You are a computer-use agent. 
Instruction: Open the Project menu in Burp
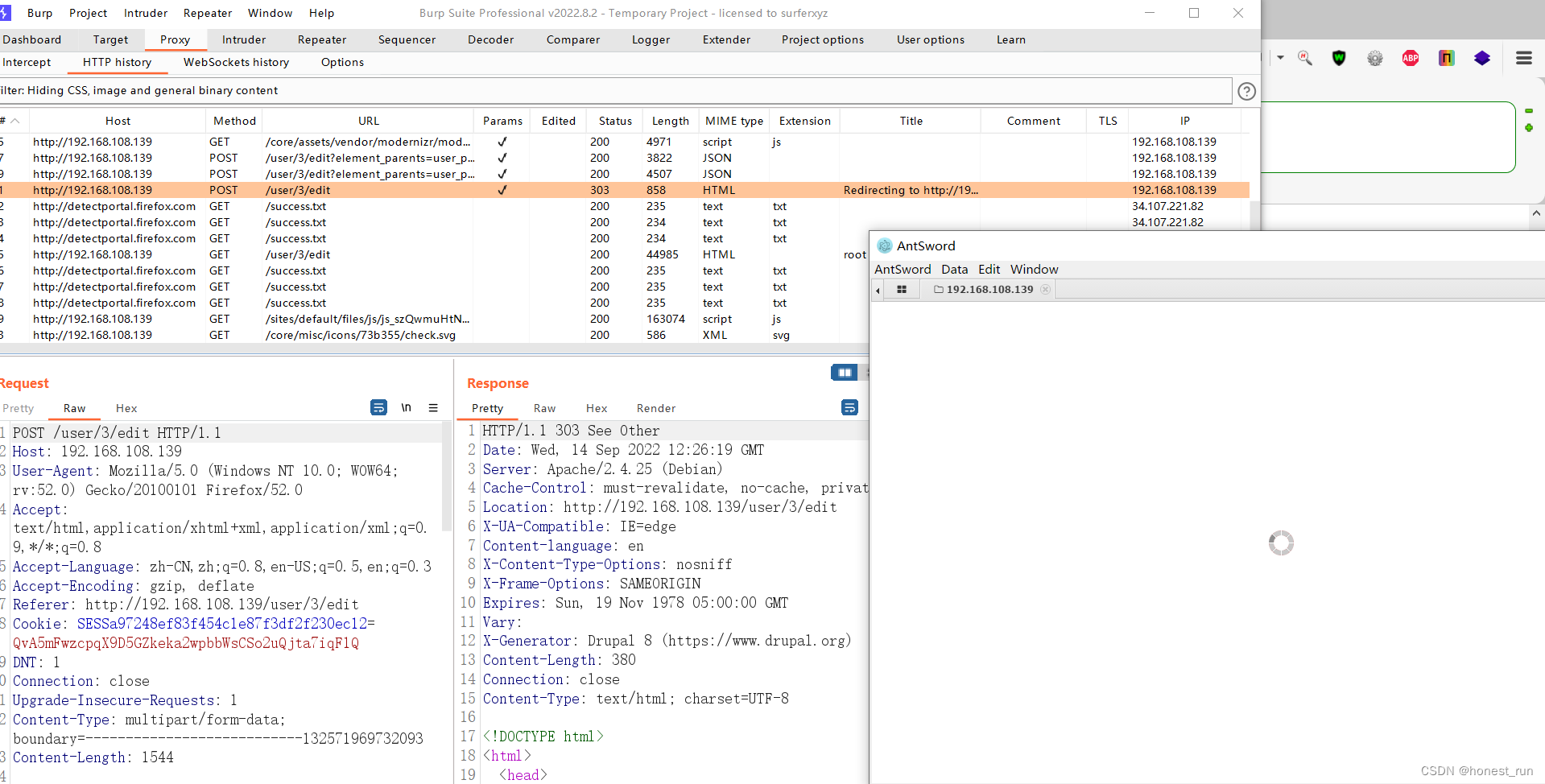(88, 13)
